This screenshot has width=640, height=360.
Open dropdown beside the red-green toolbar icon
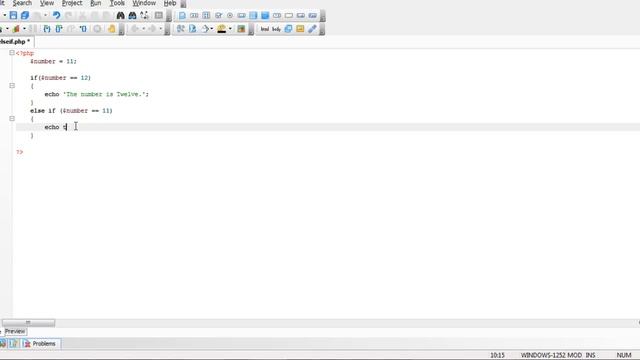pos(24,29)
